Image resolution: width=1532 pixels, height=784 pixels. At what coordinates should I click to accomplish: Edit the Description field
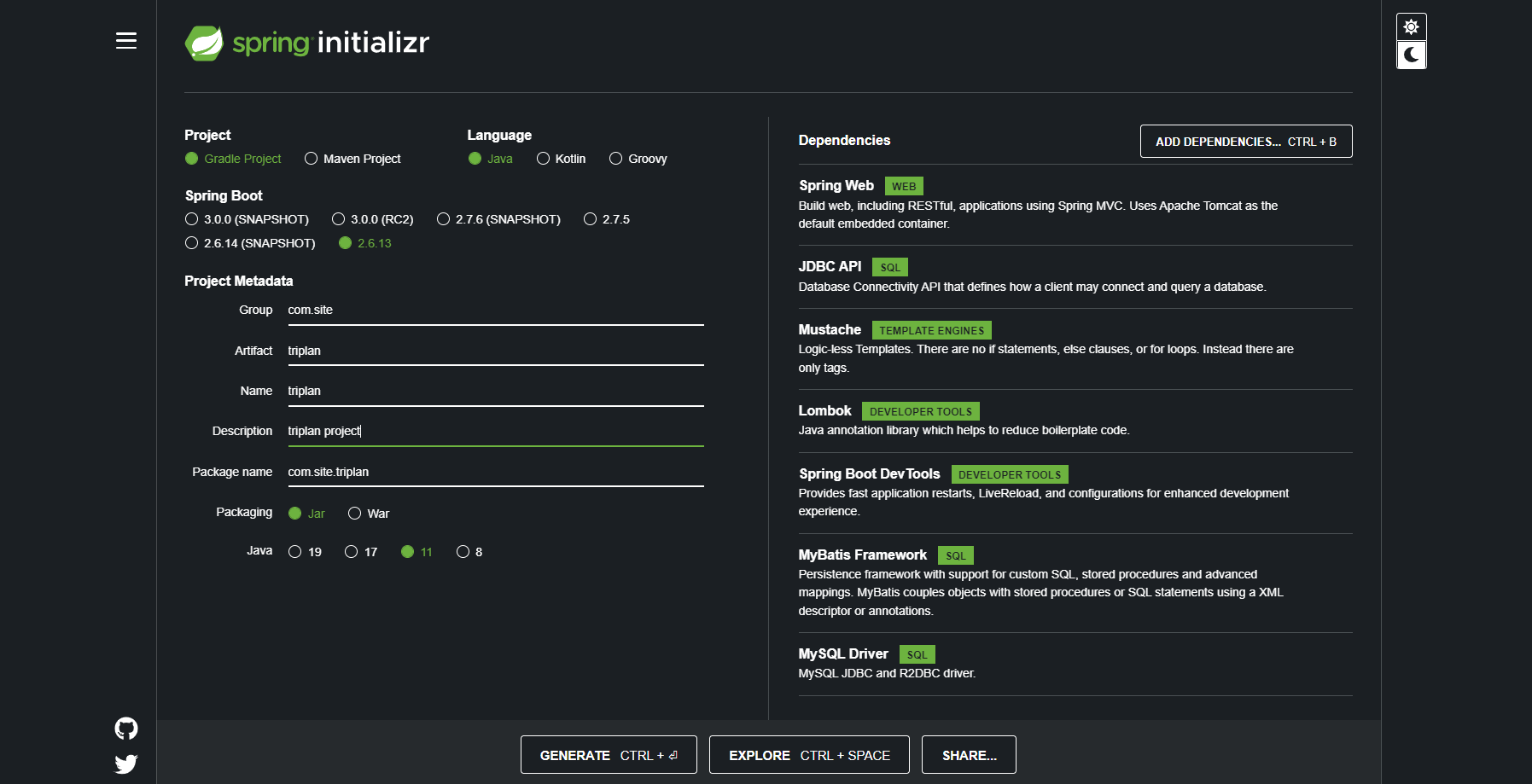[x=496, y=432]
